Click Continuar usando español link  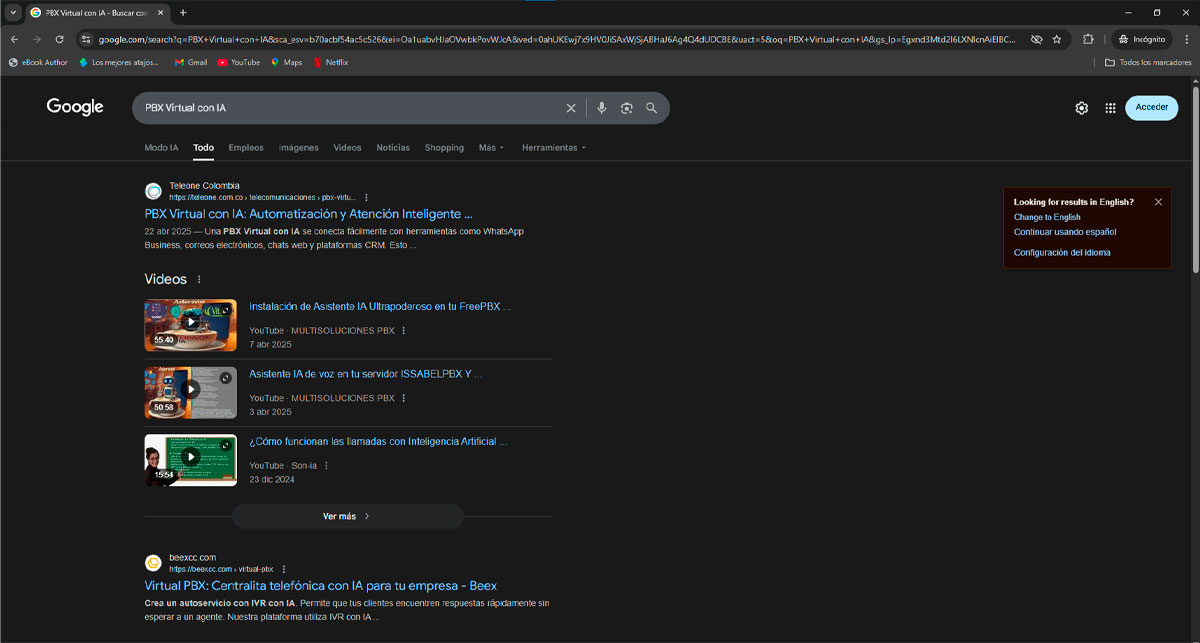tap(1065, 232)
